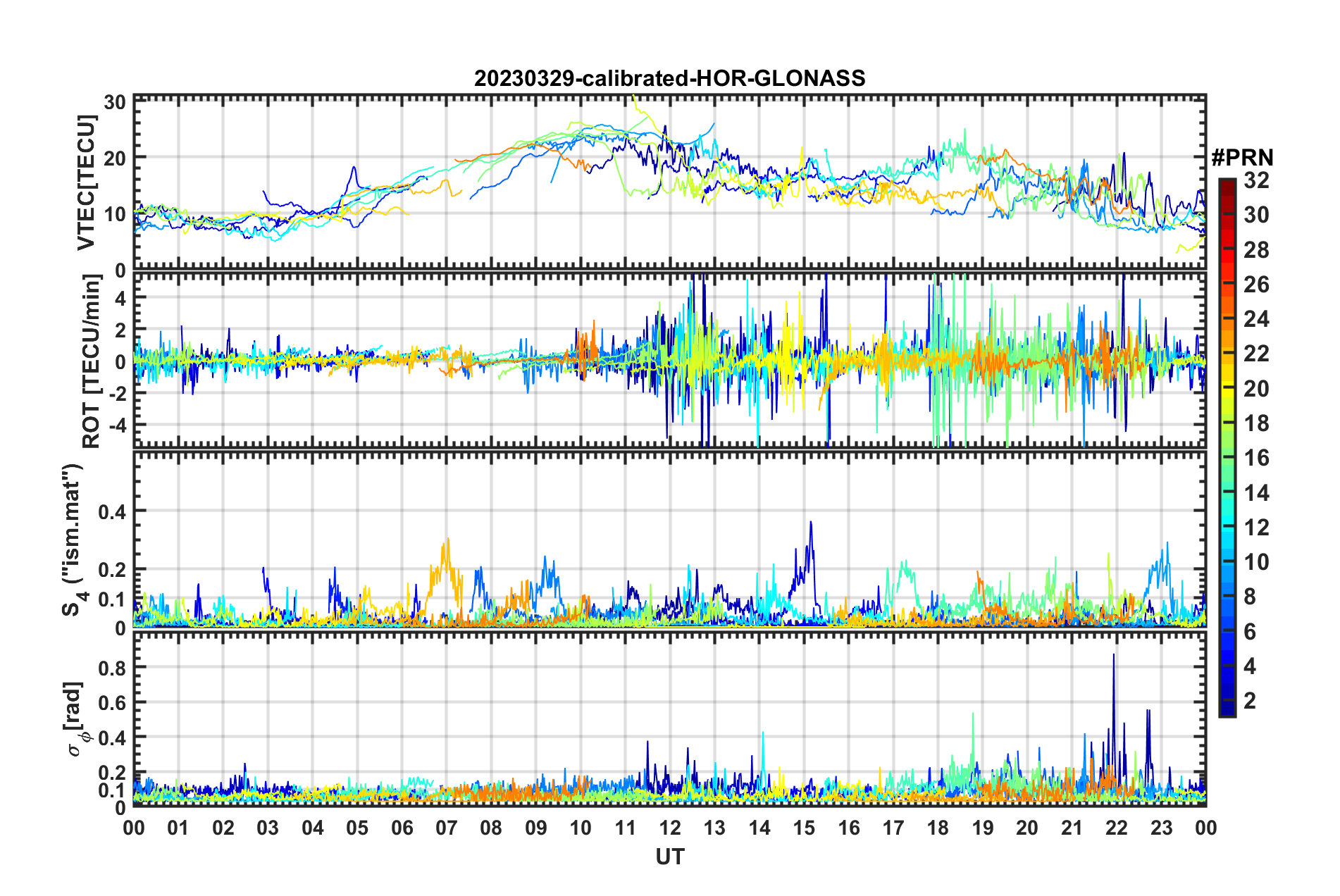The height and width of the screenshot is (896, 1340).
Task: Click the S4 axis label
Action: tap(73, 540)
